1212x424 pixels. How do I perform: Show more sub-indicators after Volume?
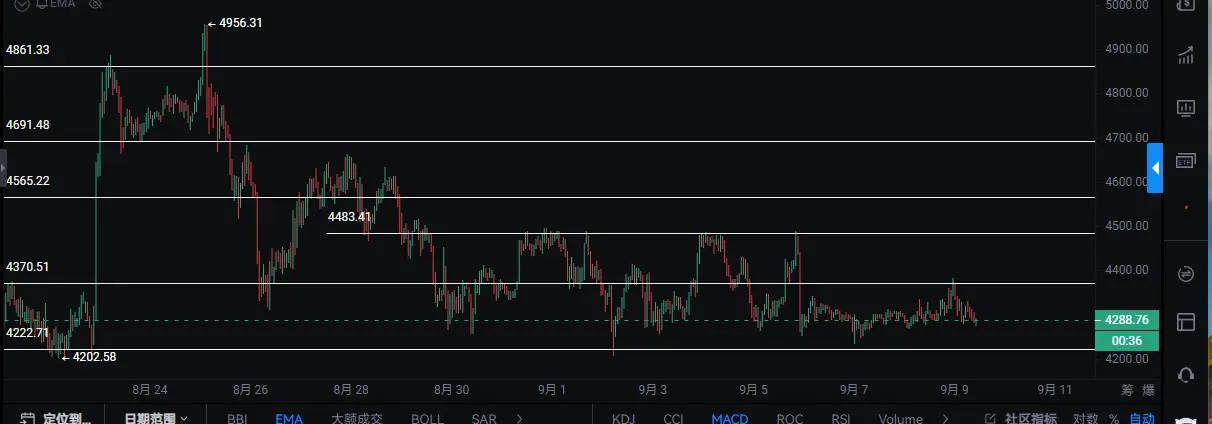pyautogui.click(x=945, y=418)
